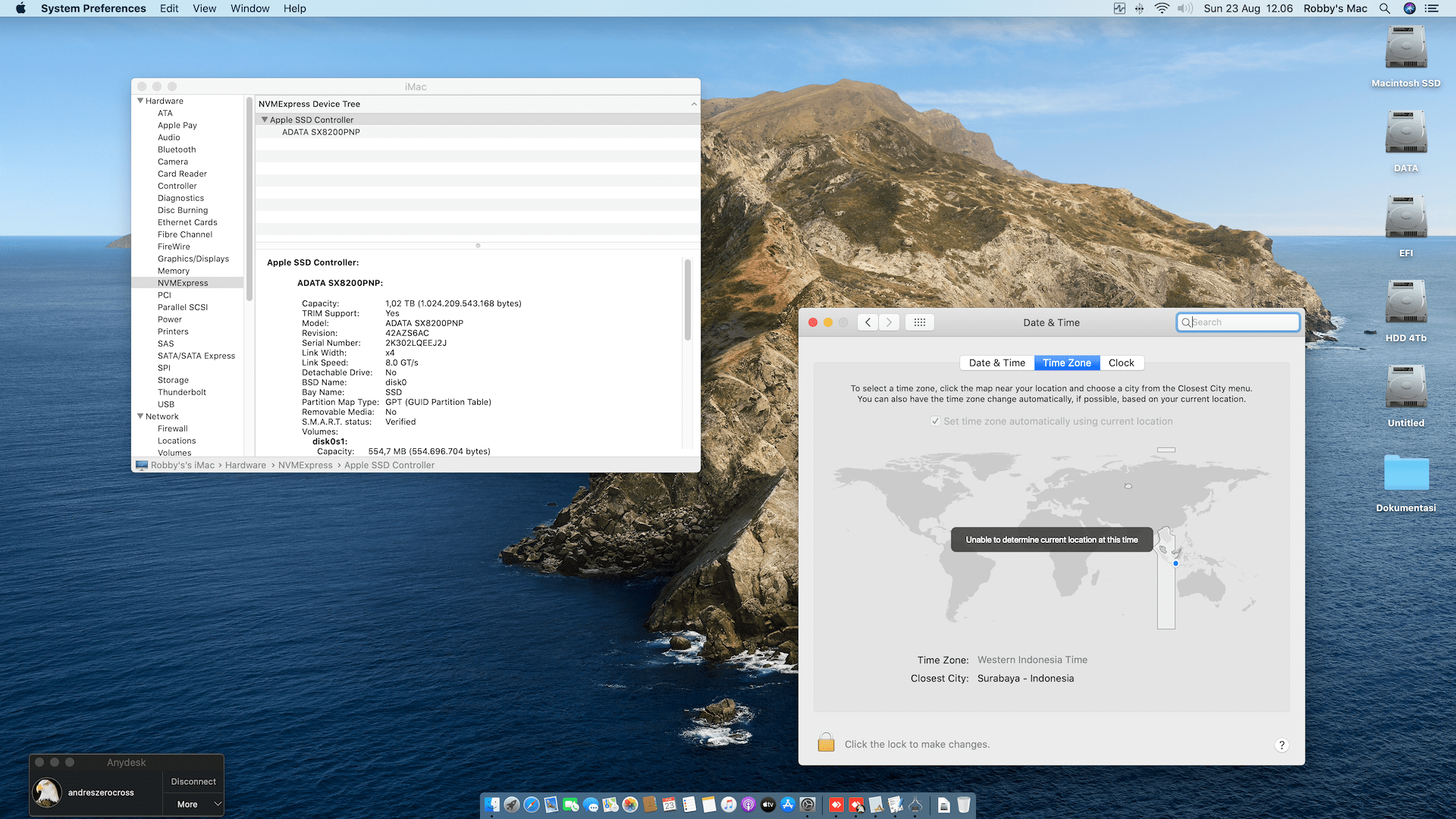This screenshot has width=1456, height=819.
Task: Show all preferences grid button
Action: [920, 322]
